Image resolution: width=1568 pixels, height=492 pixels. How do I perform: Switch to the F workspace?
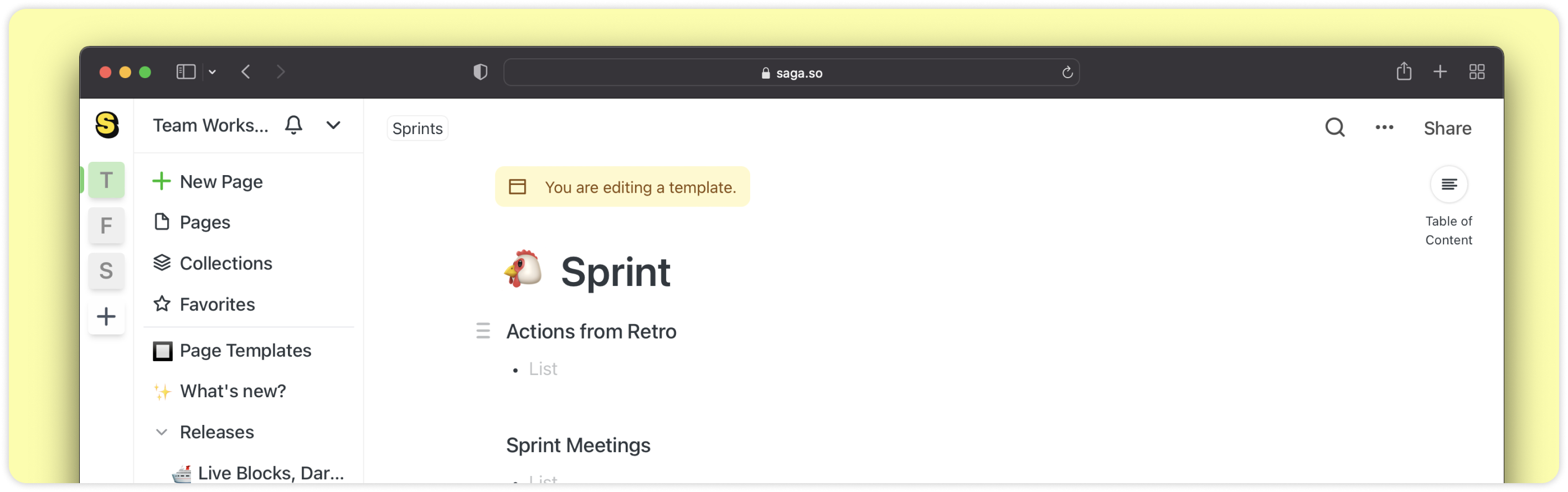pyautogui.click(x=106, y=225)
